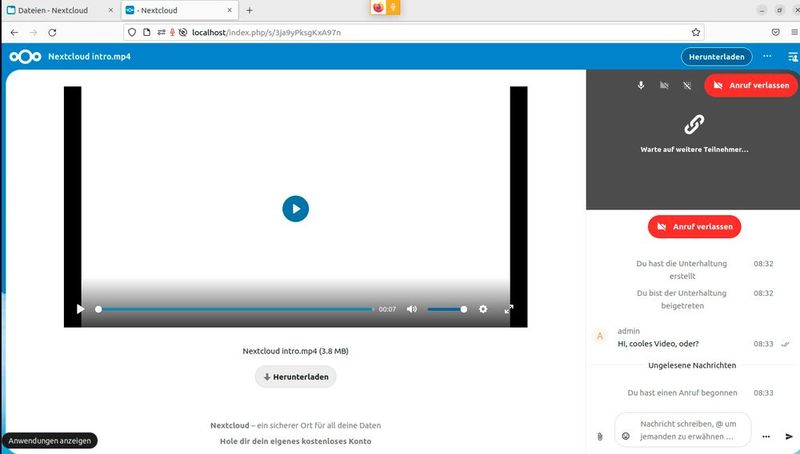Click the Nachricht schreiben message field

(688, 430)
